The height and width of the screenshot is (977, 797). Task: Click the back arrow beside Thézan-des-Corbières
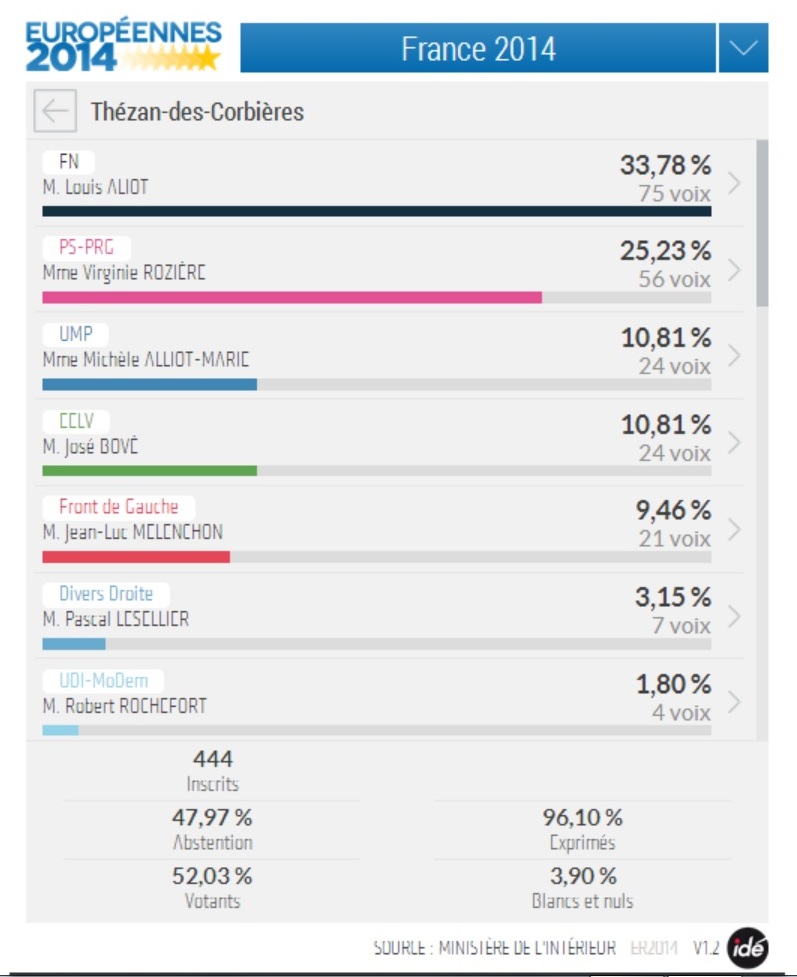coord(54,111)
